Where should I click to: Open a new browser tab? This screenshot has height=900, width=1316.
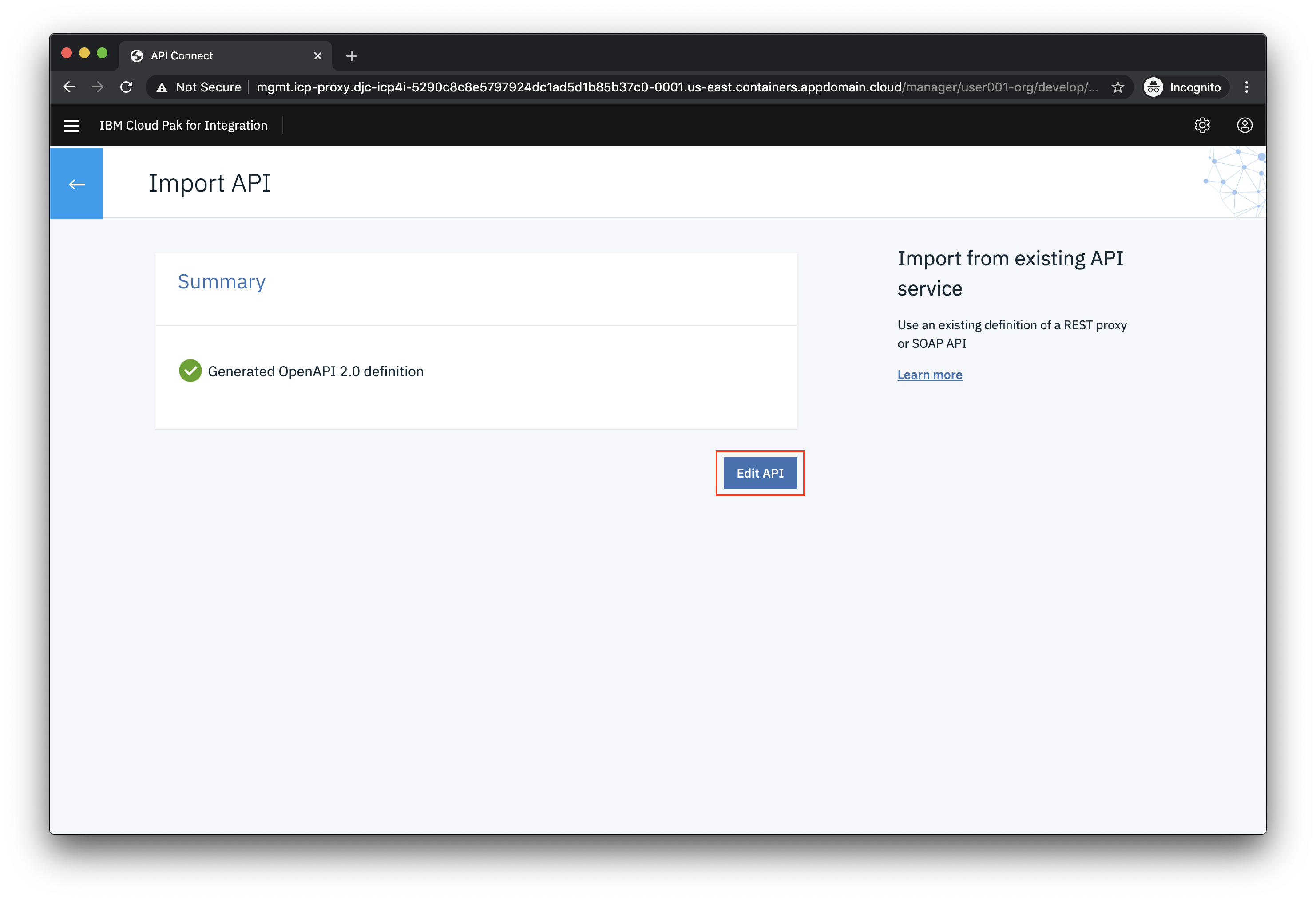(352, 56)
